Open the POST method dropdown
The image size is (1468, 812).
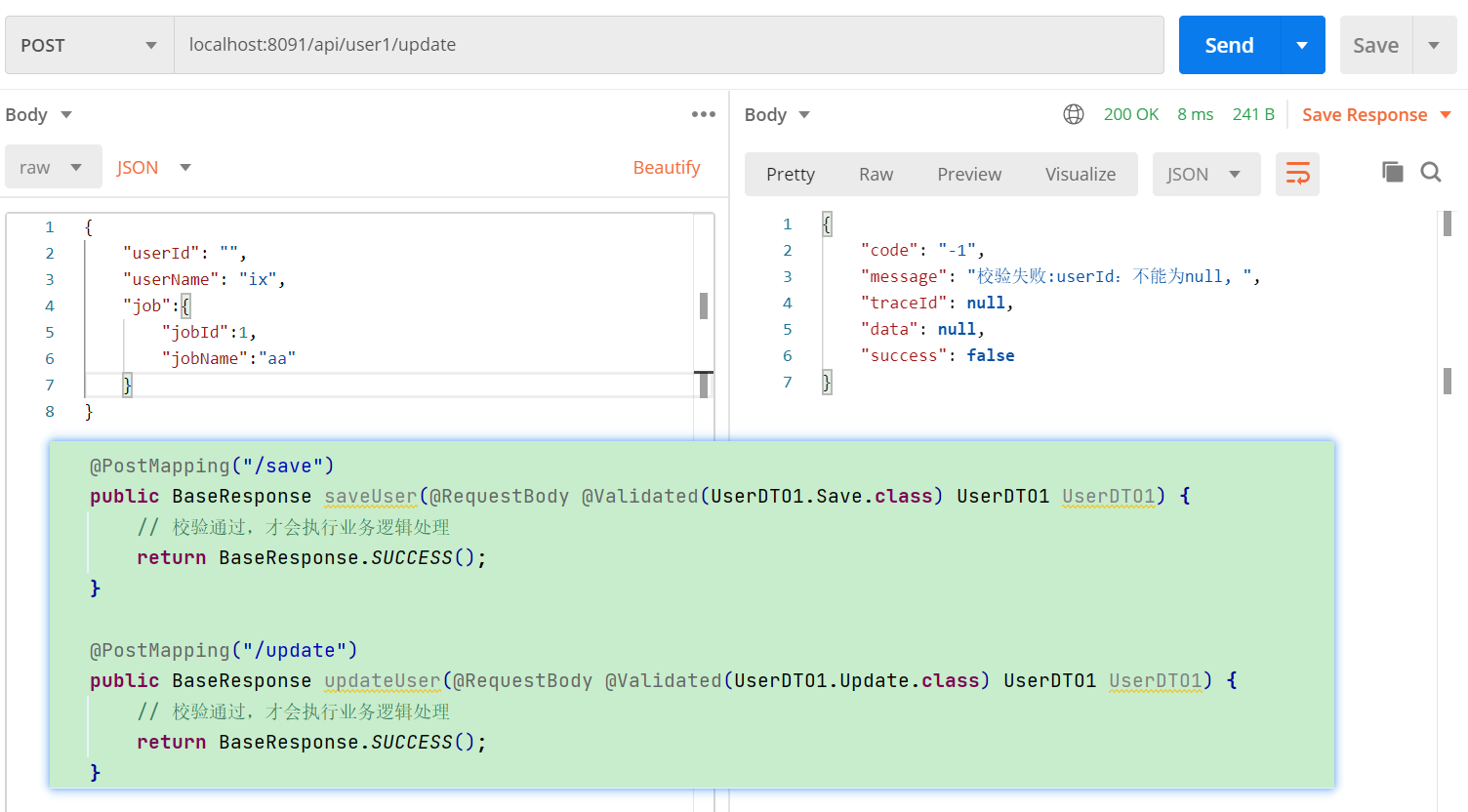pyautogui.click(x=90, y=45)
